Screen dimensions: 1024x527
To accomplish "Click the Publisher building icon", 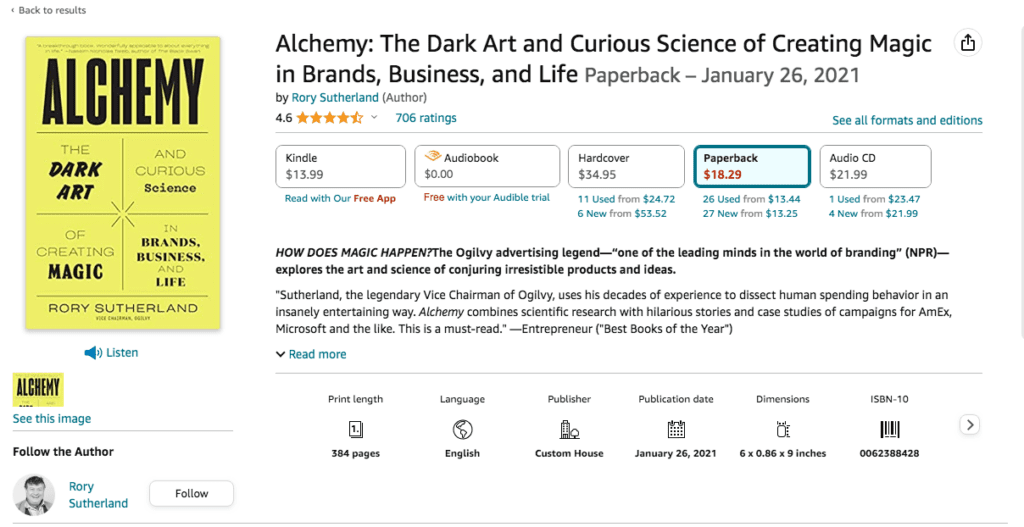I will (x=569, y=429).
